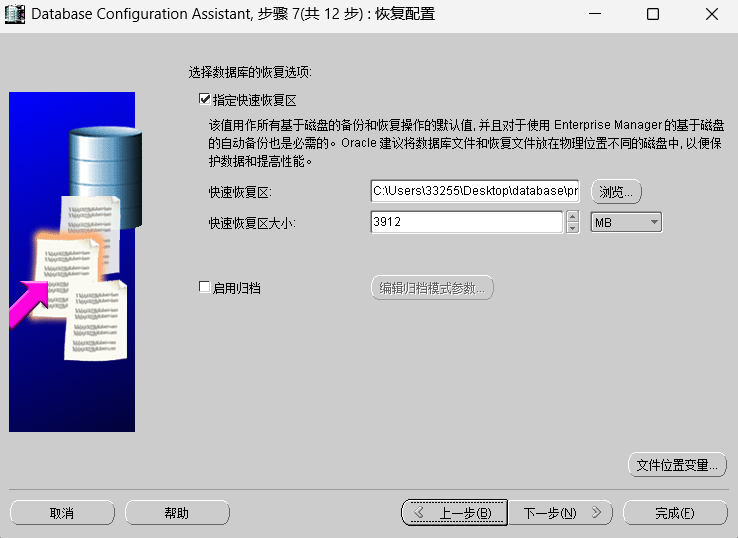Screen dimensions: 738x538
Task: Uncheck the 指定快速恢复区 checkbox
Action: pyautogui.click(x=205, y=99)
